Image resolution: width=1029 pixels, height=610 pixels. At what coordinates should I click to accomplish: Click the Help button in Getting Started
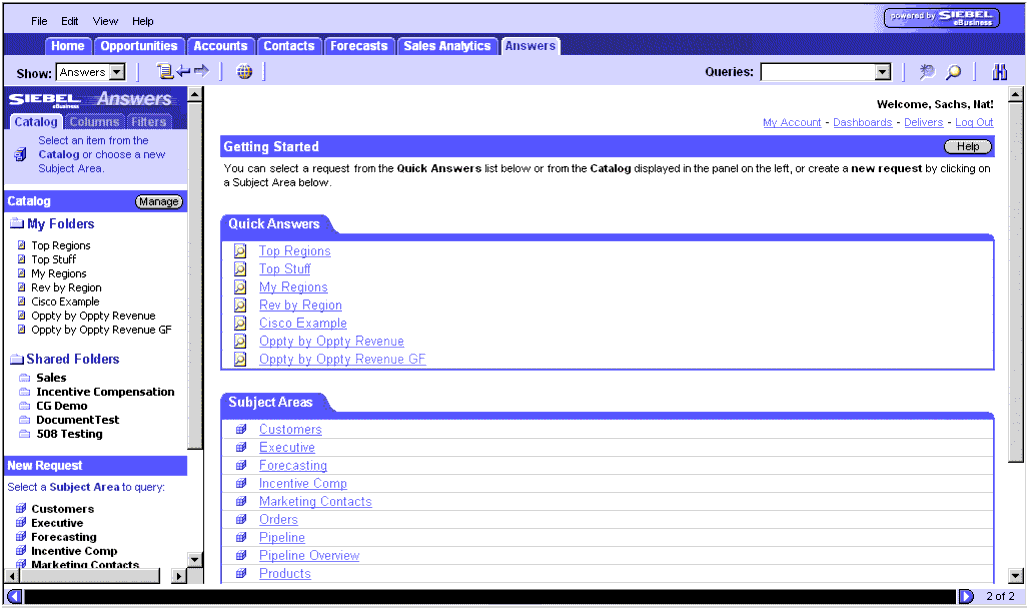[968, 146]
